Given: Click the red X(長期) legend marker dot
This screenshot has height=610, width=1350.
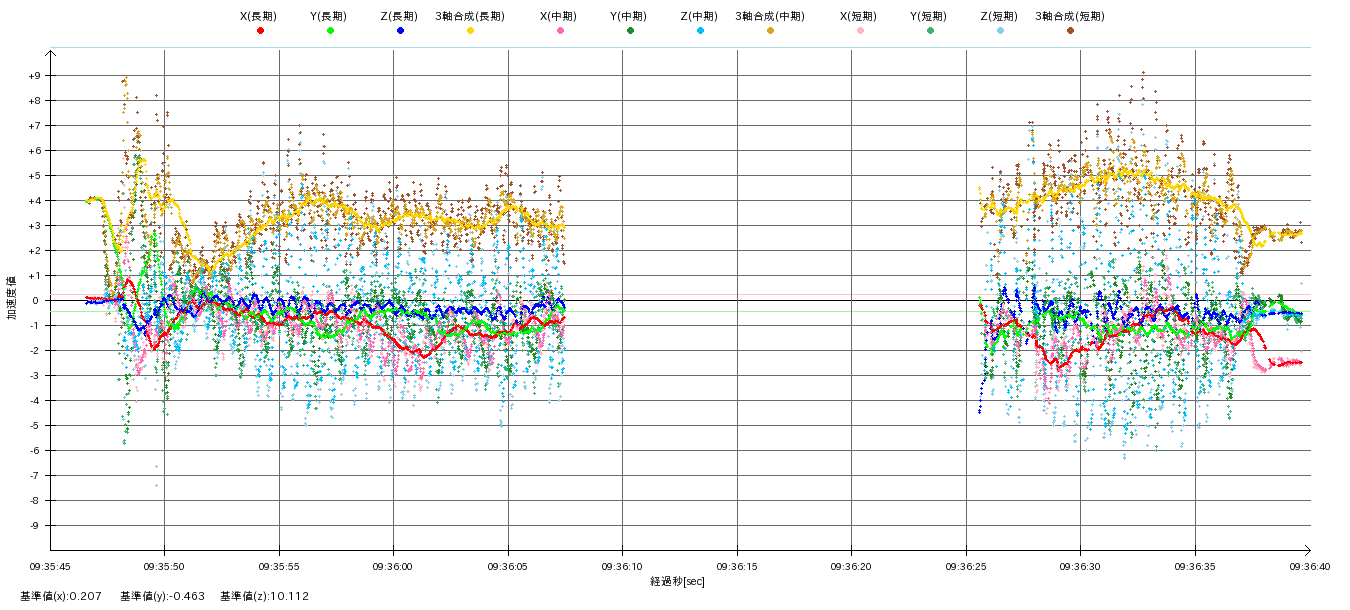Looking at the screenshot, I should pos(260,31).
